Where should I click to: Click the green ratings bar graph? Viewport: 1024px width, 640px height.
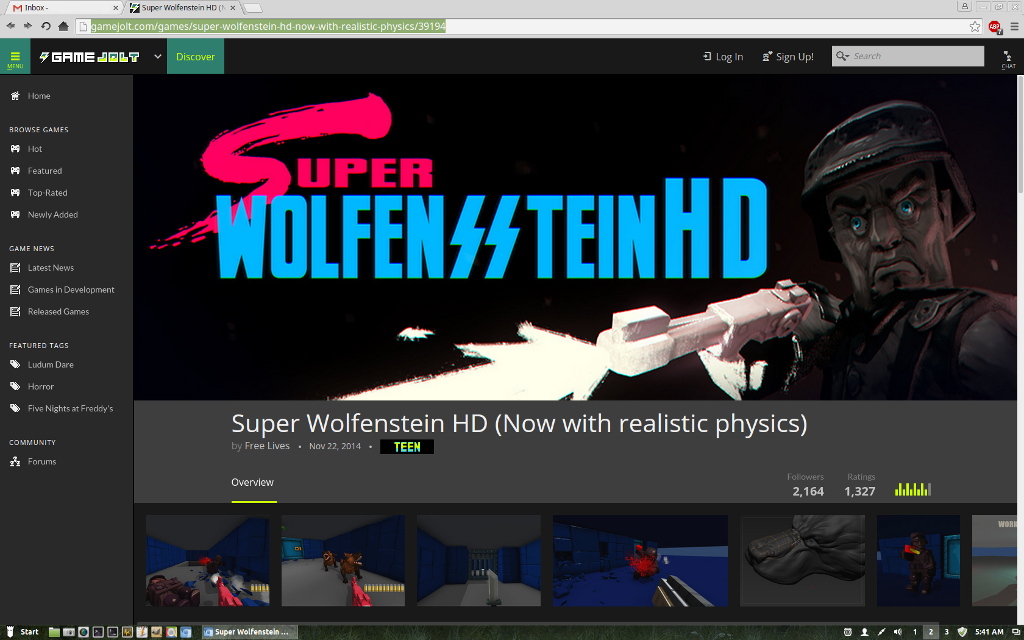pos(913,489)
